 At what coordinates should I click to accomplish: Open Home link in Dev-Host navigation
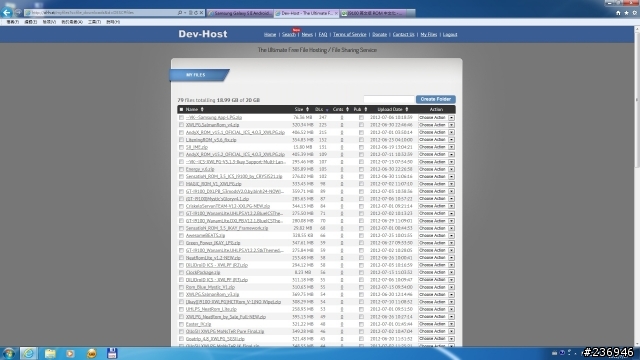270,35
